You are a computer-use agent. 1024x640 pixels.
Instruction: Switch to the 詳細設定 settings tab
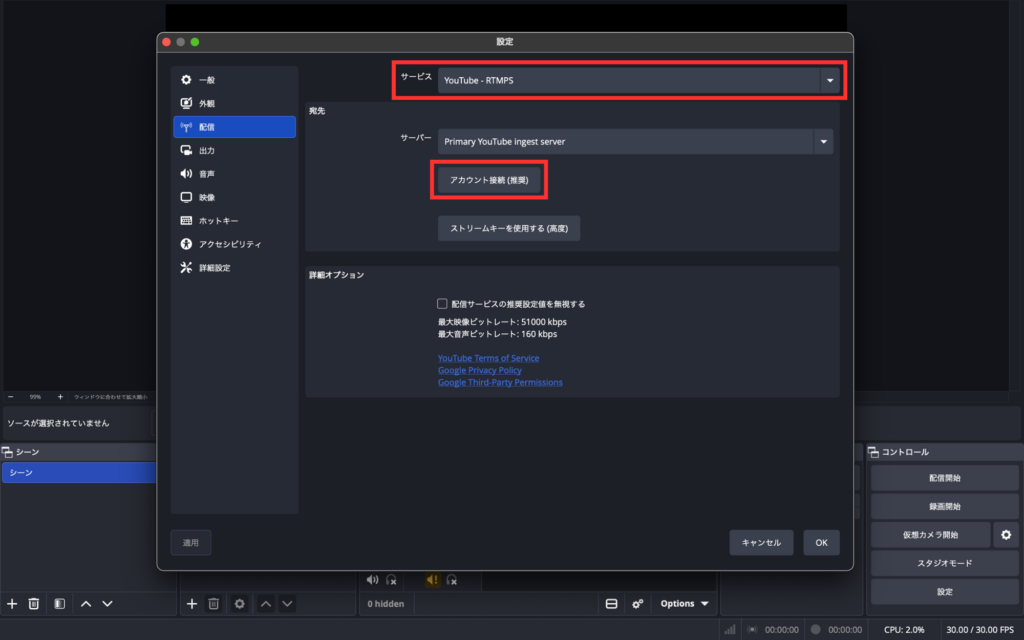(234, 268)
